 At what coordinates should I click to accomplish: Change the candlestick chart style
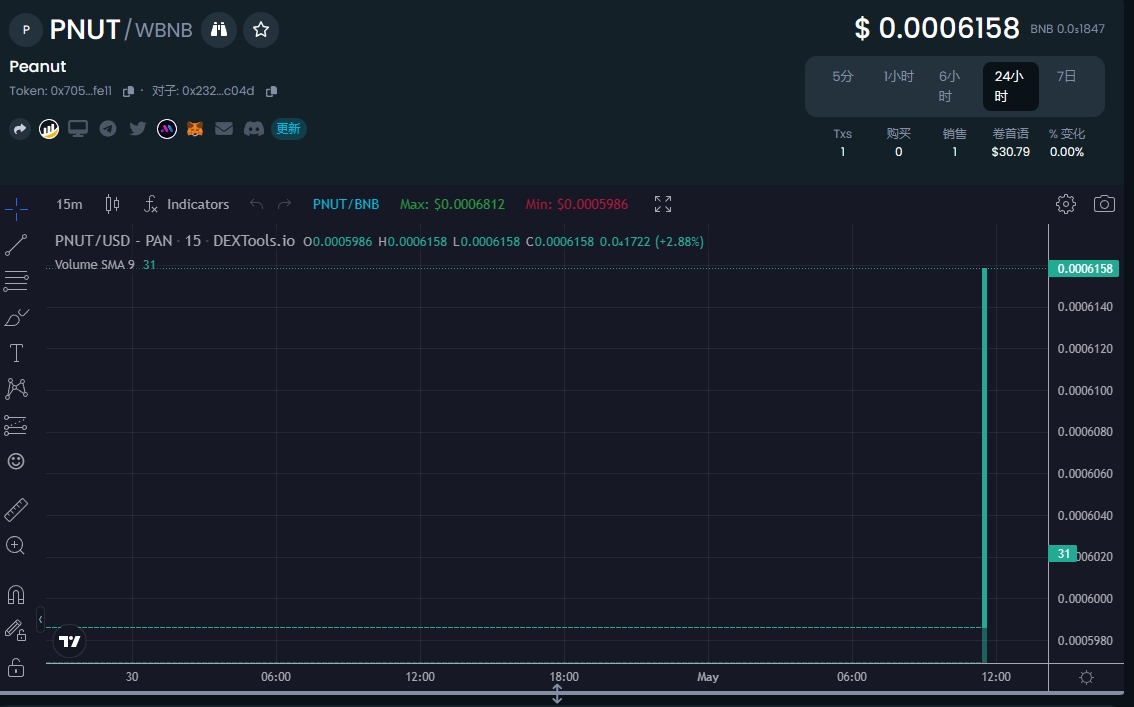click(112, 205)
